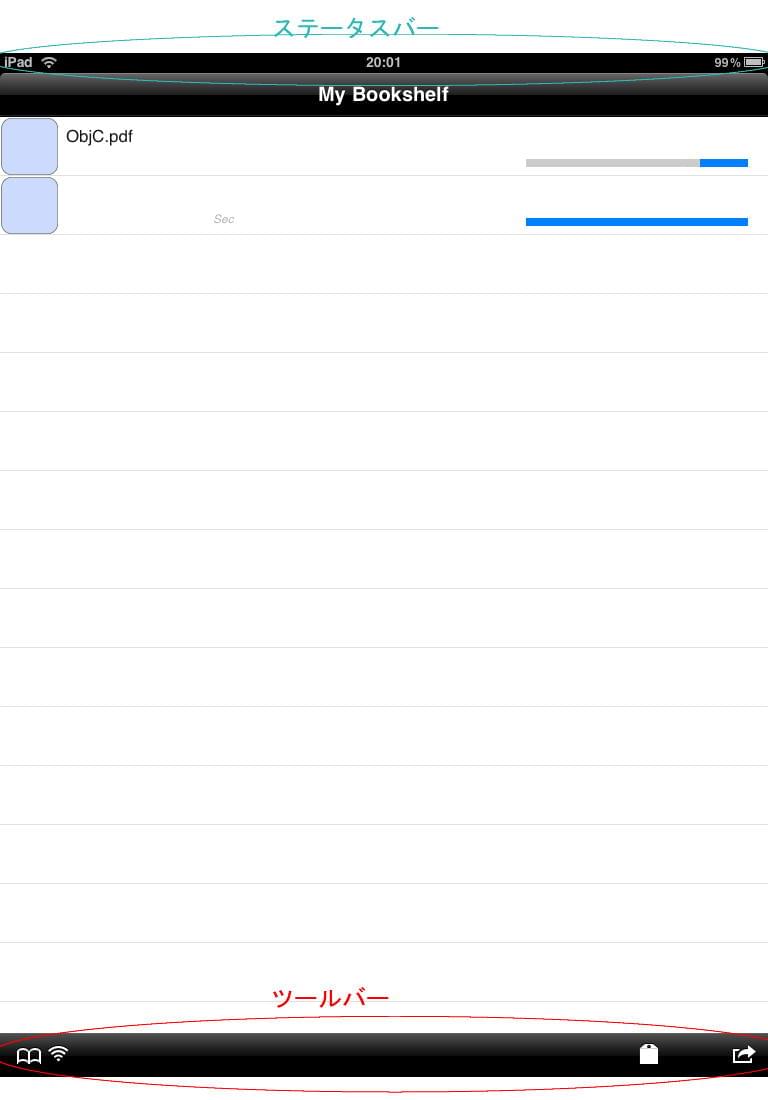Click the teal ステータスバー annotation label
768x1100 pixels.
[356, 27]
